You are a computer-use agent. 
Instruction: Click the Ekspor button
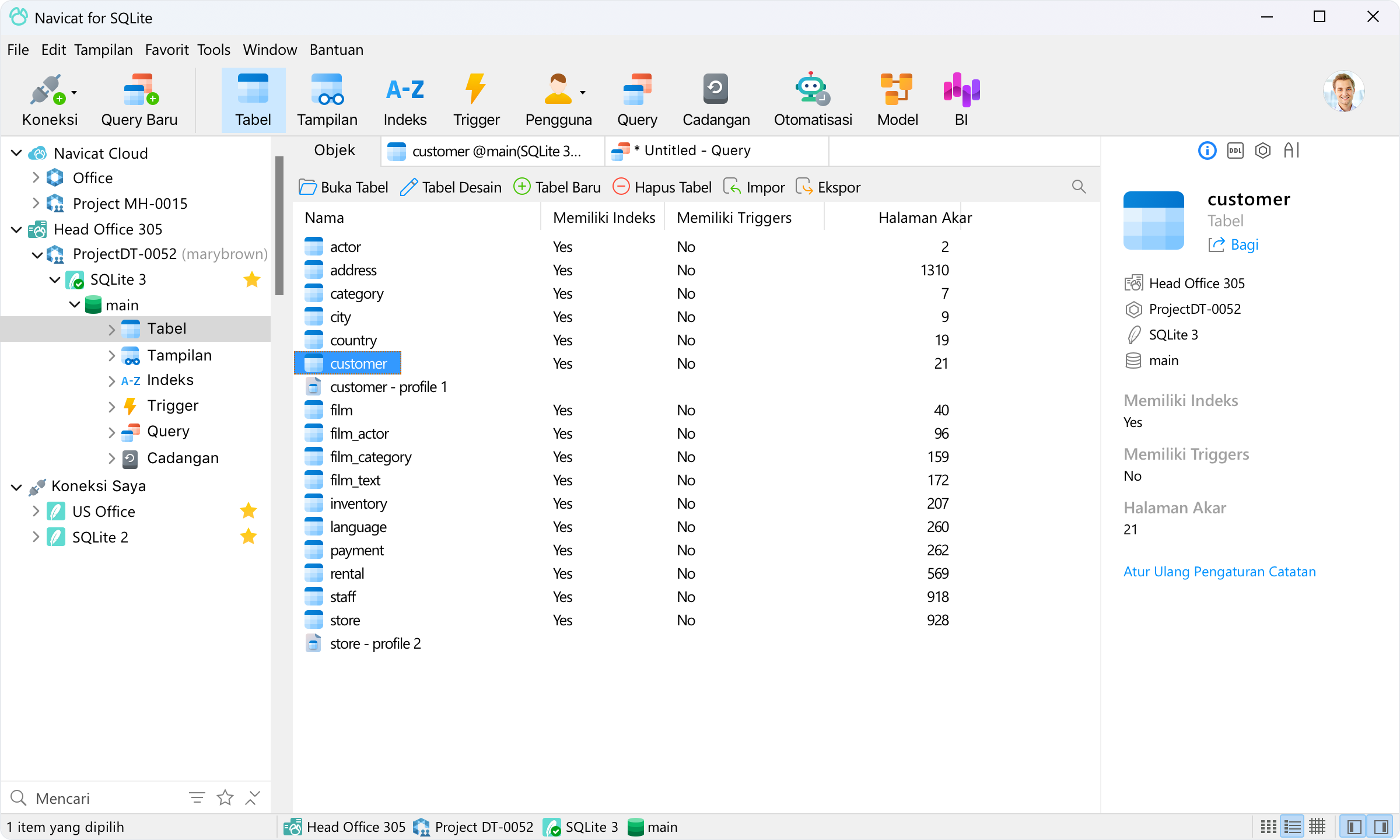pyautogui.click(x=828, y=187)
